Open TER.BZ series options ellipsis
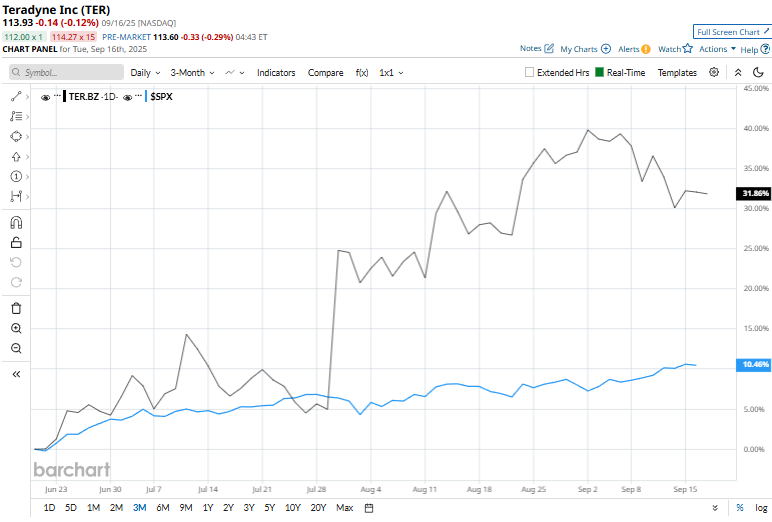 pos(57,96)
